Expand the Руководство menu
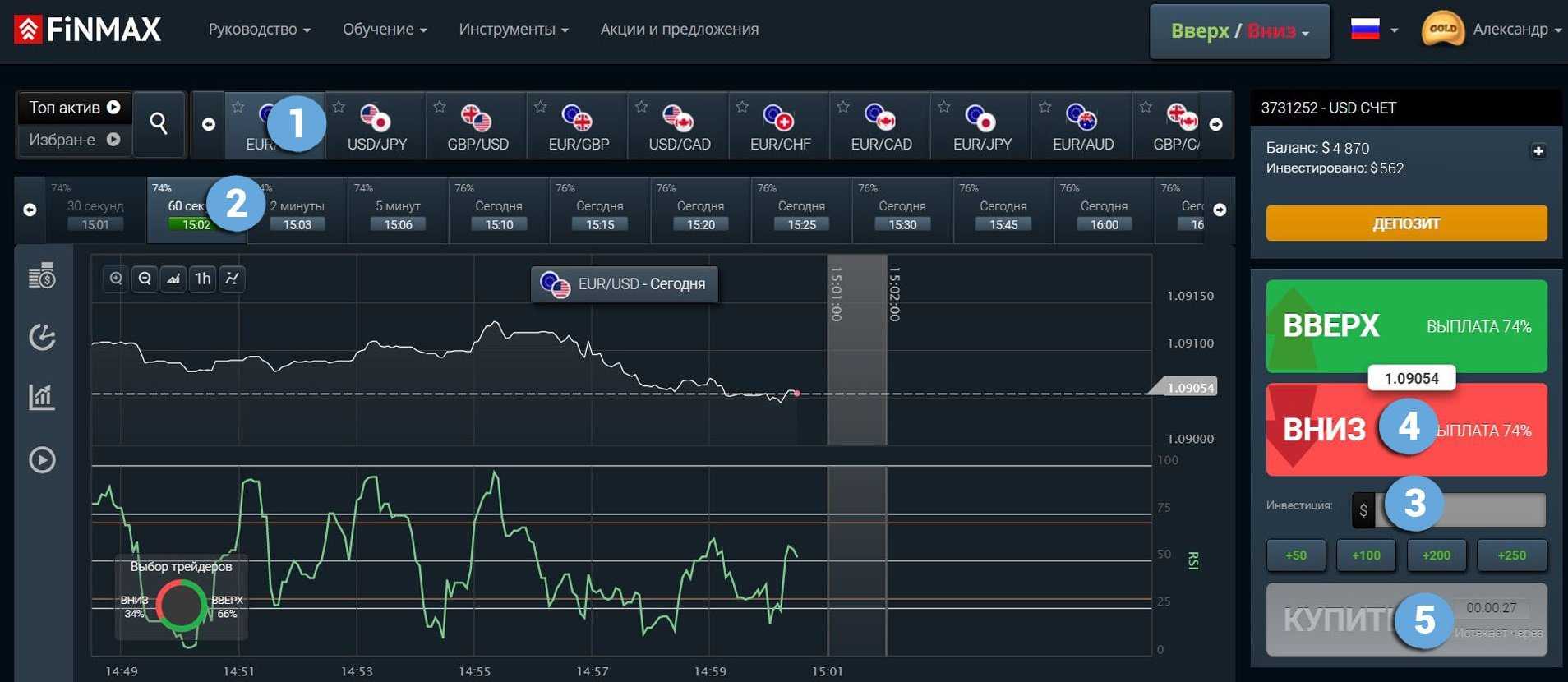The width and height of the screenshot is (1568, 682). 259,30
